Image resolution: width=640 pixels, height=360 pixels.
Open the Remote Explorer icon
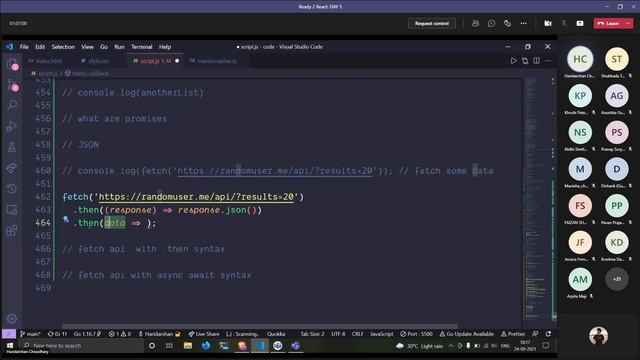tap(12, 210)
